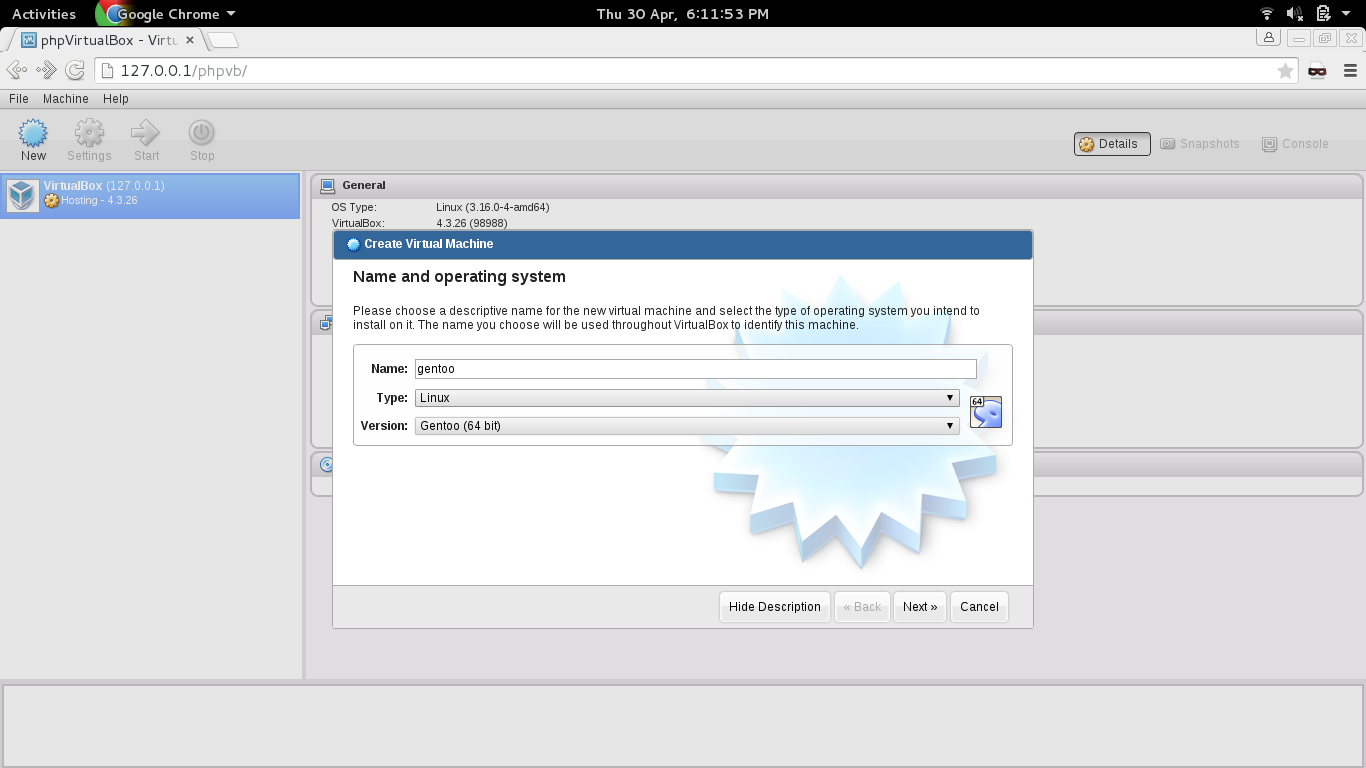Click the Stop machine power icon
Screen dimensions: 1366x768
(x=202, y=133)
